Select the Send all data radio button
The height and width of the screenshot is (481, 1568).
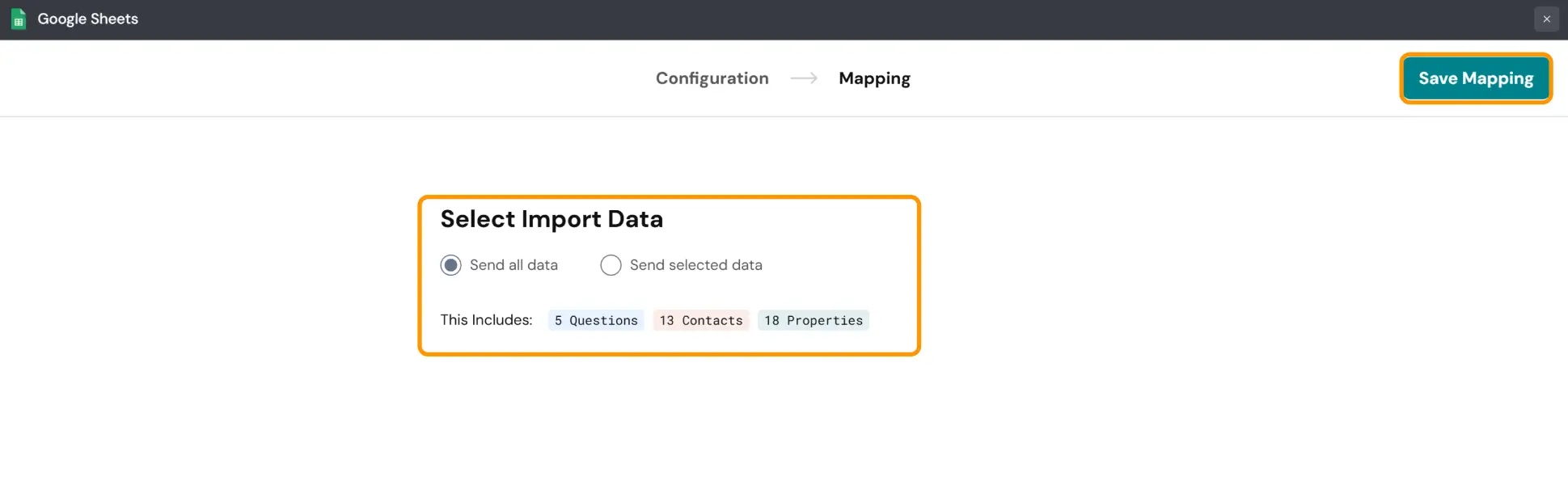point(450,265)
